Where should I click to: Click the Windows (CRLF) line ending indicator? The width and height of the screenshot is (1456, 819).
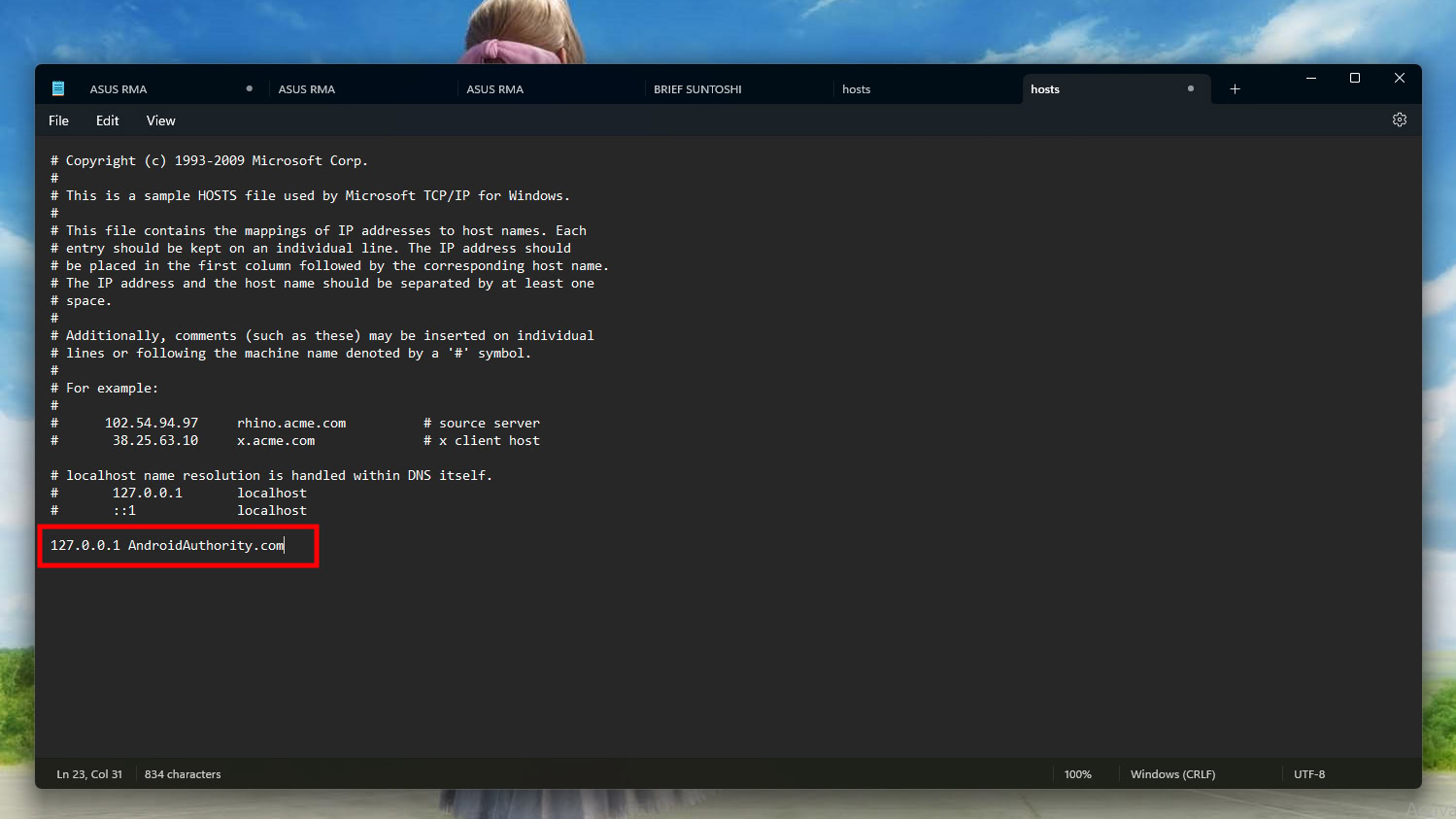(x=1172, y=774)
